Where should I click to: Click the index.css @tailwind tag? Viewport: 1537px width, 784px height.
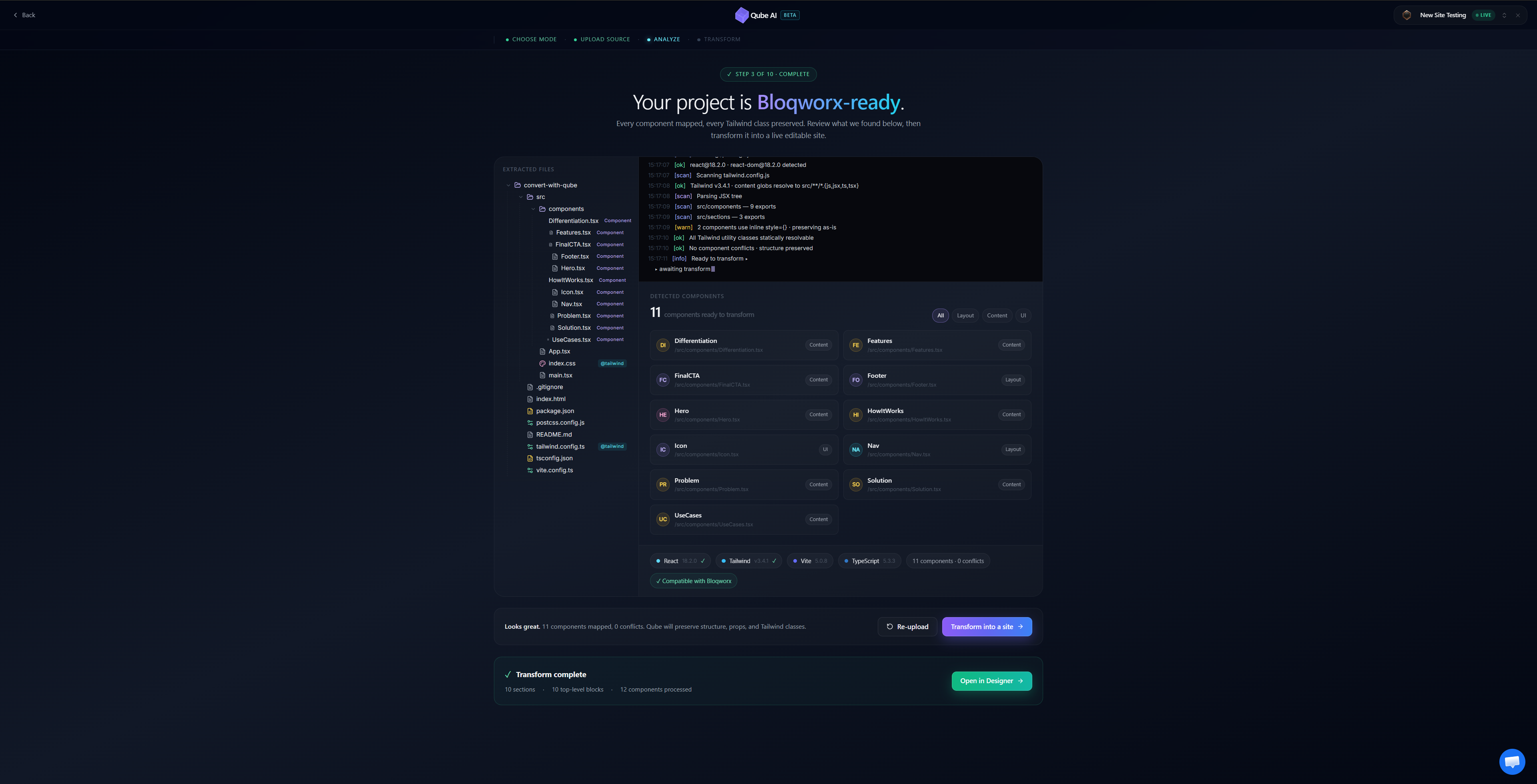(612, 363)
